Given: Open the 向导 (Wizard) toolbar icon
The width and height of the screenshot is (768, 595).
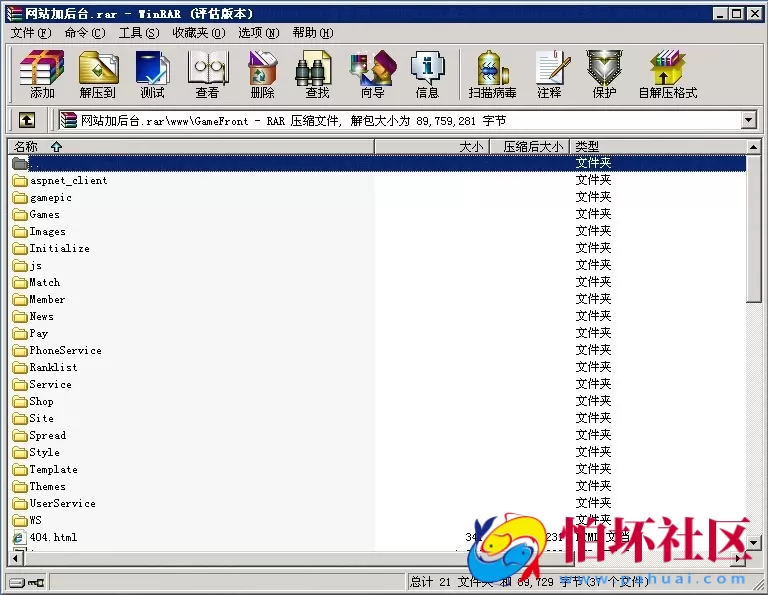Looking at the screenshot, I should coord(373,74).
